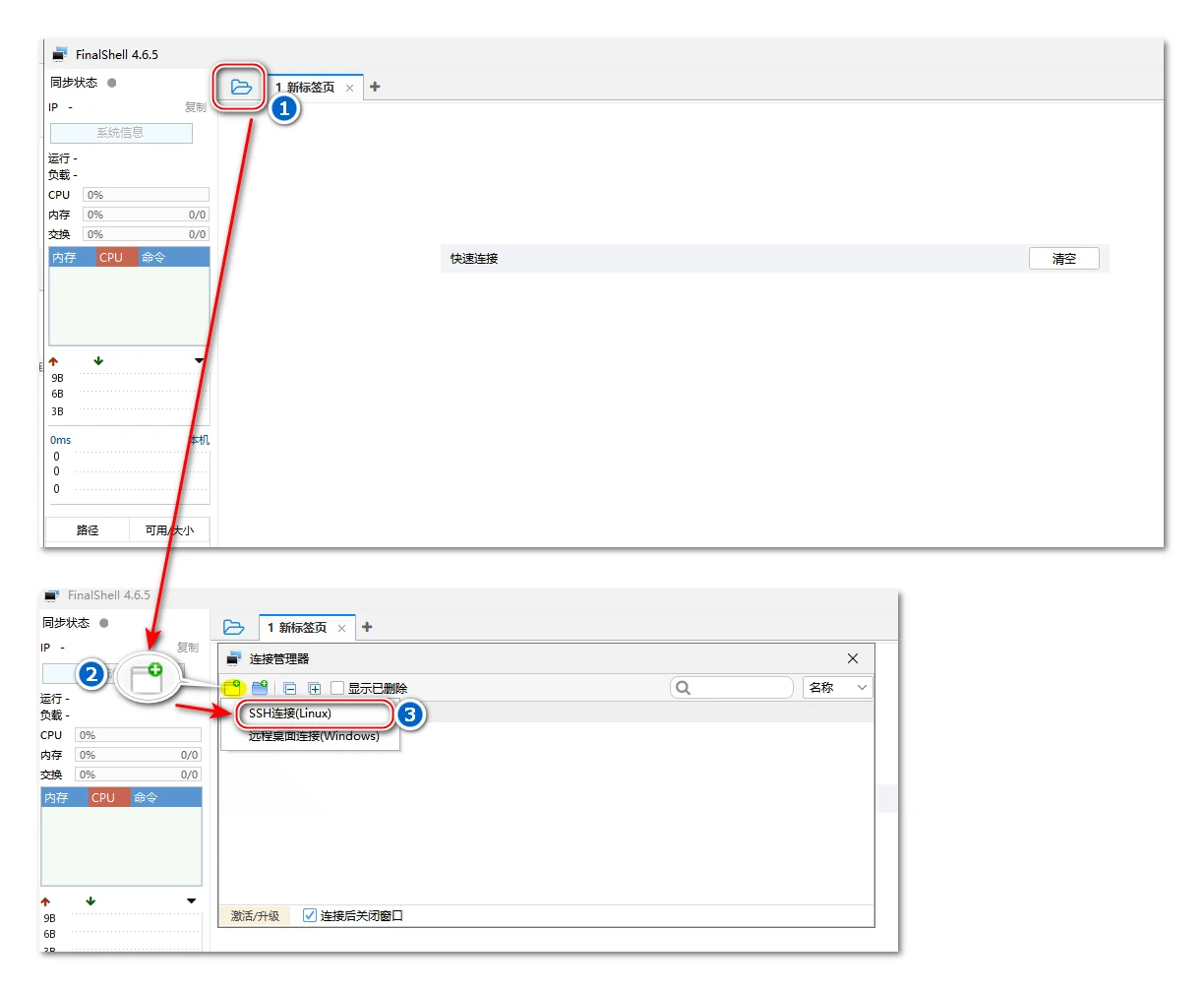
Task: Click the 清空 button
Action: point(1063,259)
